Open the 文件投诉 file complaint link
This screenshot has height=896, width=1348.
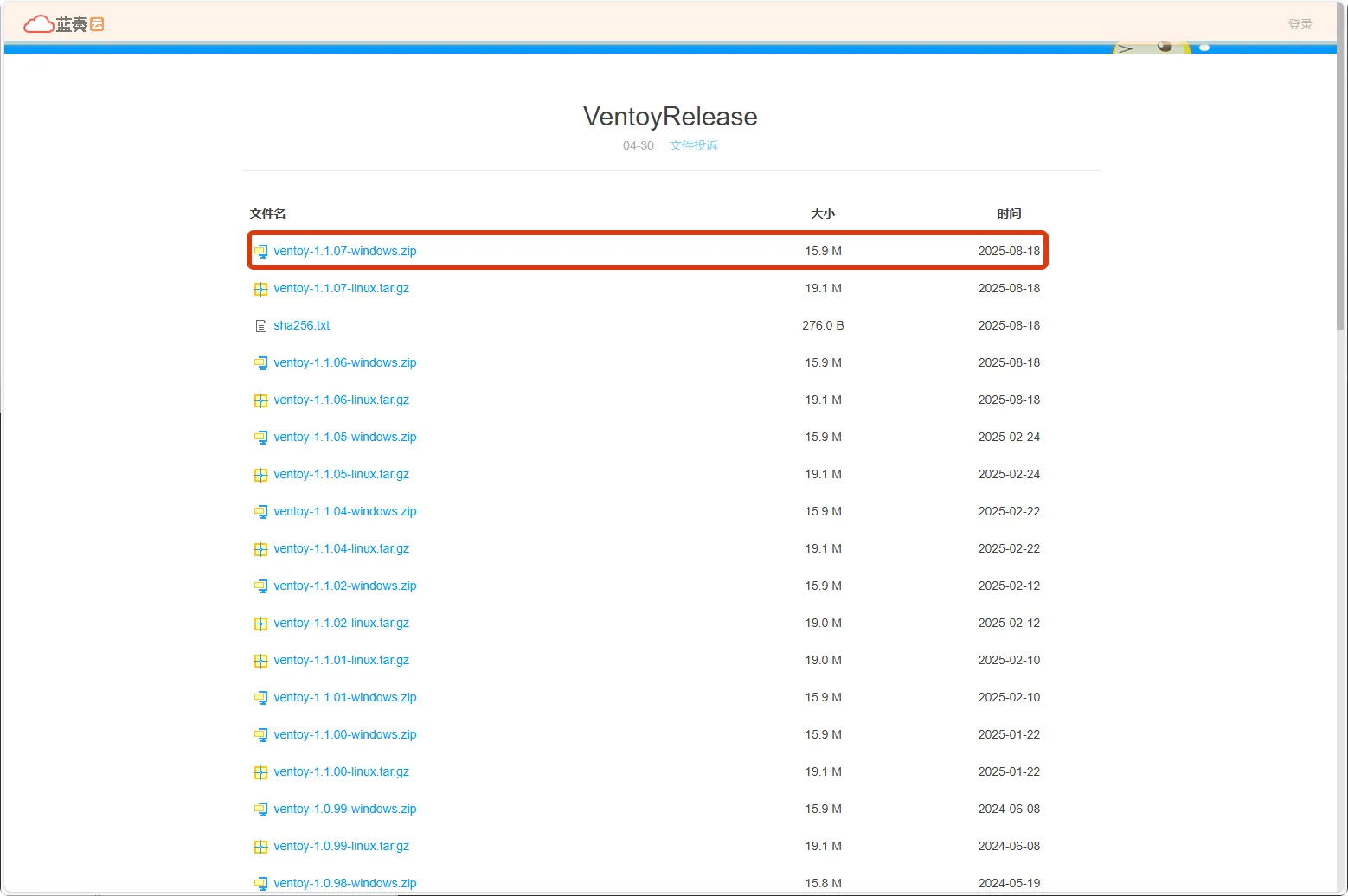pos(693,145)
